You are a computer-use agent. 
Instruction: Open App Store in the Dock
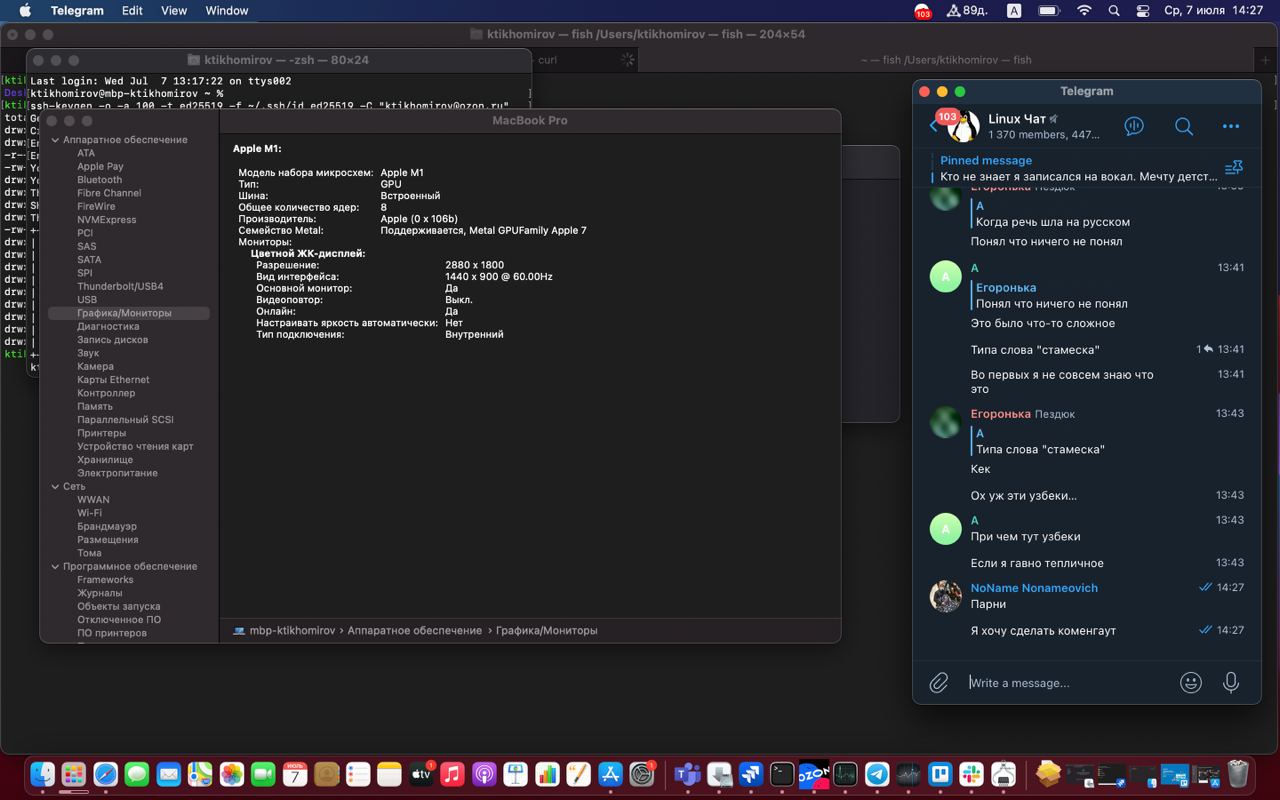click(x=610, y=774)
